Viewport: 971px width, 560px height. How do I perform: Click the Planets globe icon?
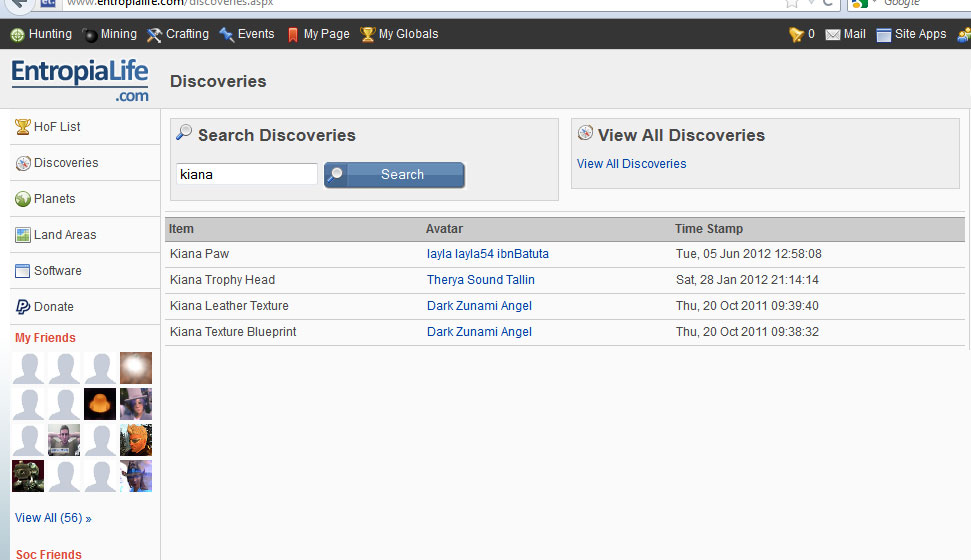pyautogui.click(x=23, y=199)
